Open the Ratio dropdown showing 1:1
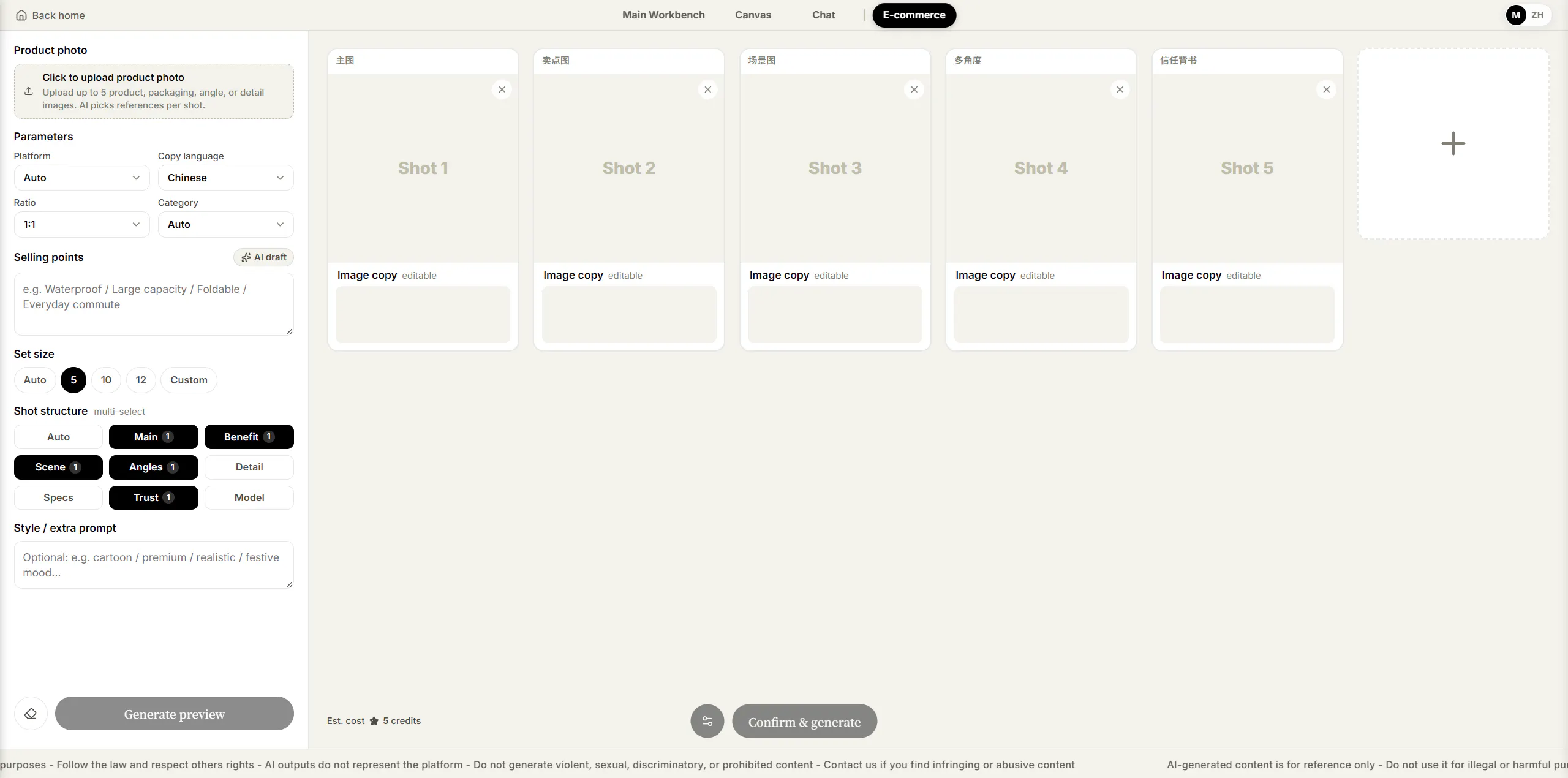The image size is (1568, 778). [81, 224]
